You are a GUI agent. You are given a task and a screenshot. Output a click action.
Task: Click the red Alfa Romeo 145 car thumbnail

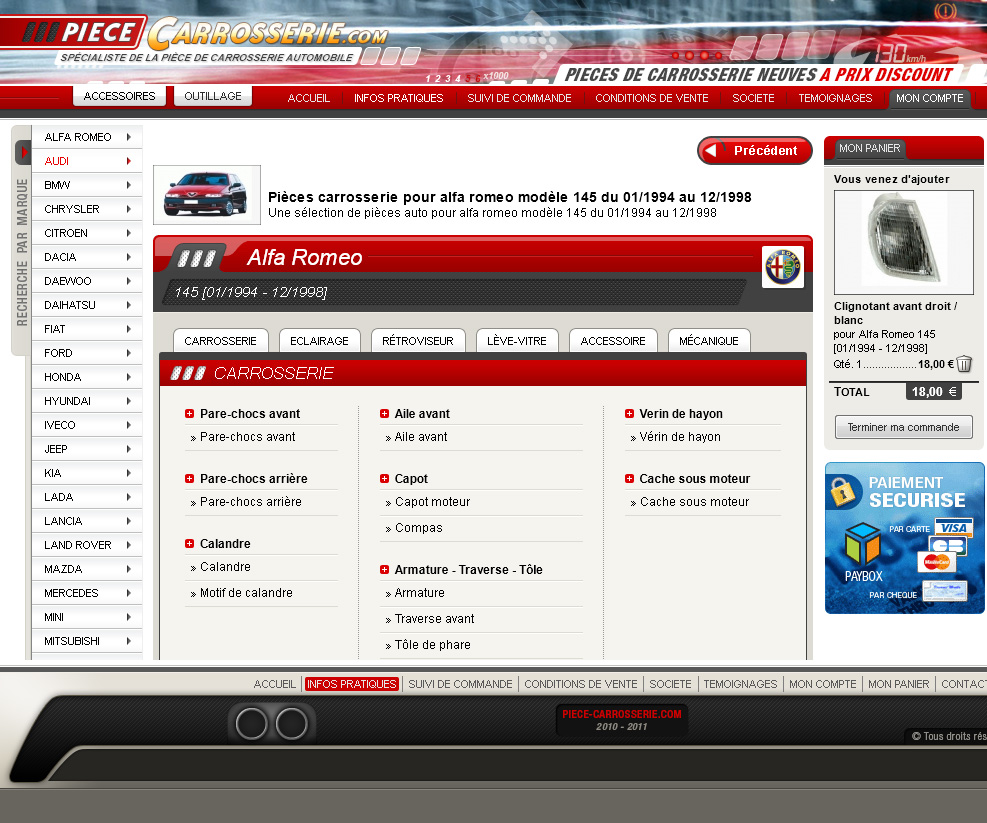tap(206, 194)
